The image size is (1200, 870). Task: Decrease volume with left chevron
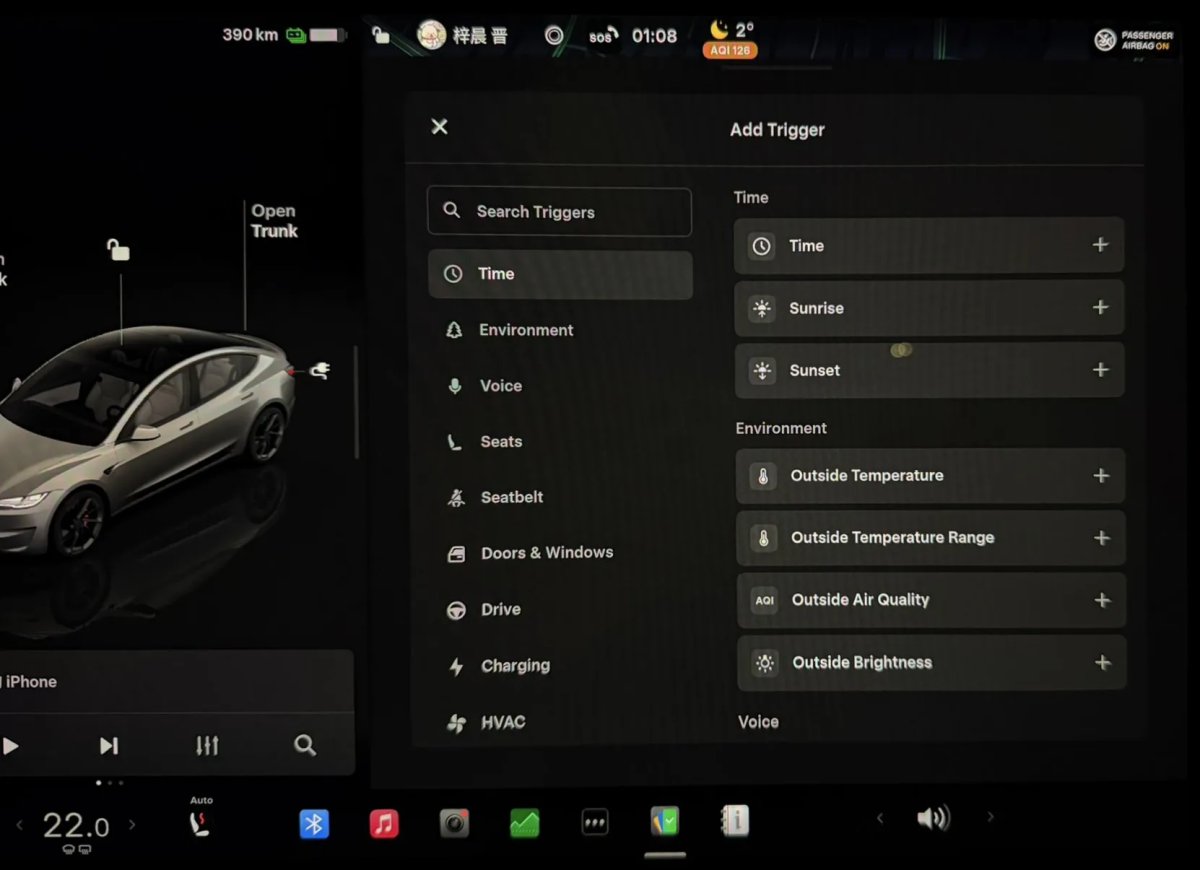[x=880, y=818]
